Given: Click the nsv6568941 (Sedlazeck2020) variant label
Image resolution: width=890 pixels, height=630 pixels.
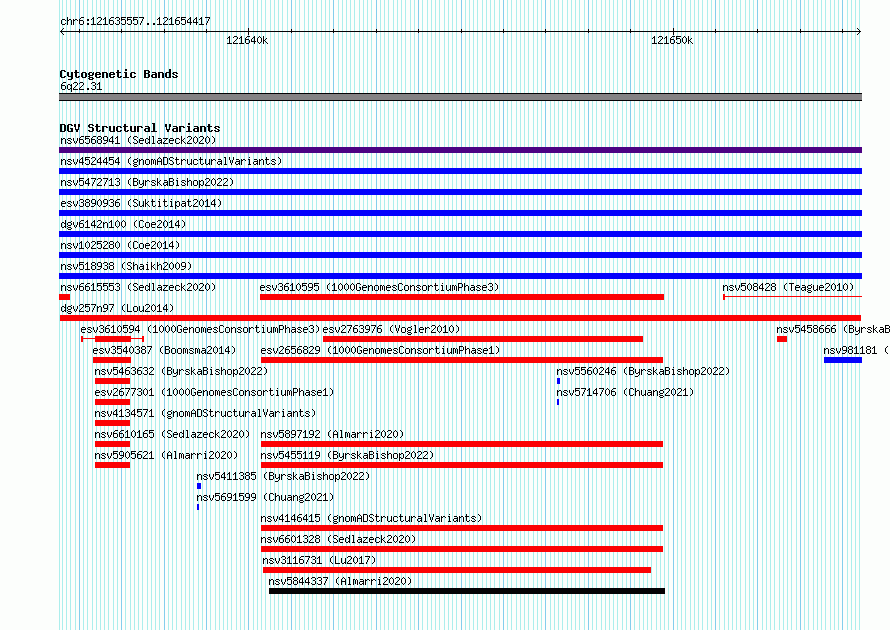Looking at the screenshot, I should pos(138,140).
